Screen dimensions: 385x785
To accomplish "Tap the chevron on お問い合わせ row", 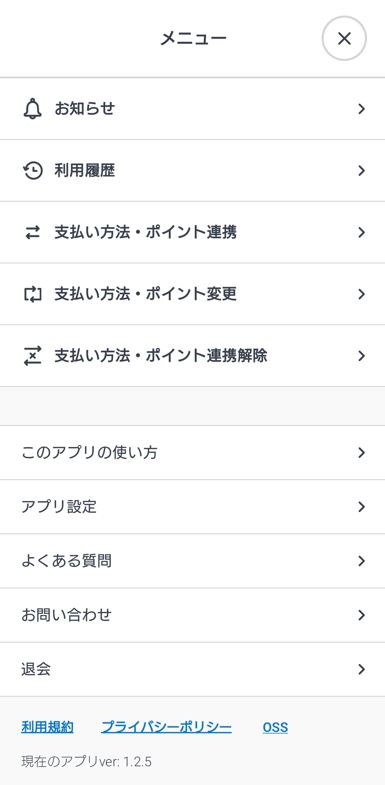I will [361, 615].
